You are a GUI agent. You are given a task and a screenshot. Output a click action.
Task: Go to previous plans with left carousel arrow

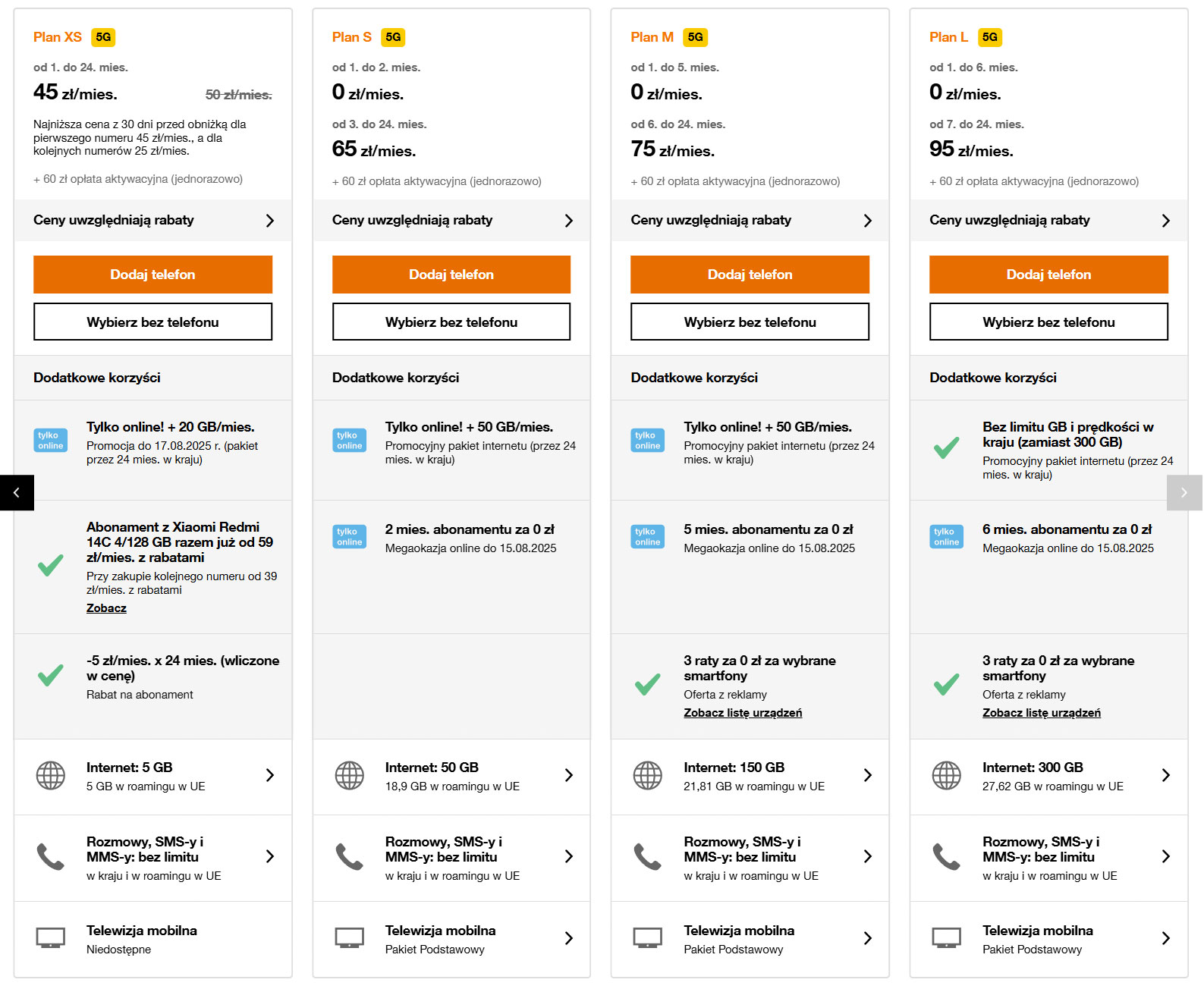17,493
